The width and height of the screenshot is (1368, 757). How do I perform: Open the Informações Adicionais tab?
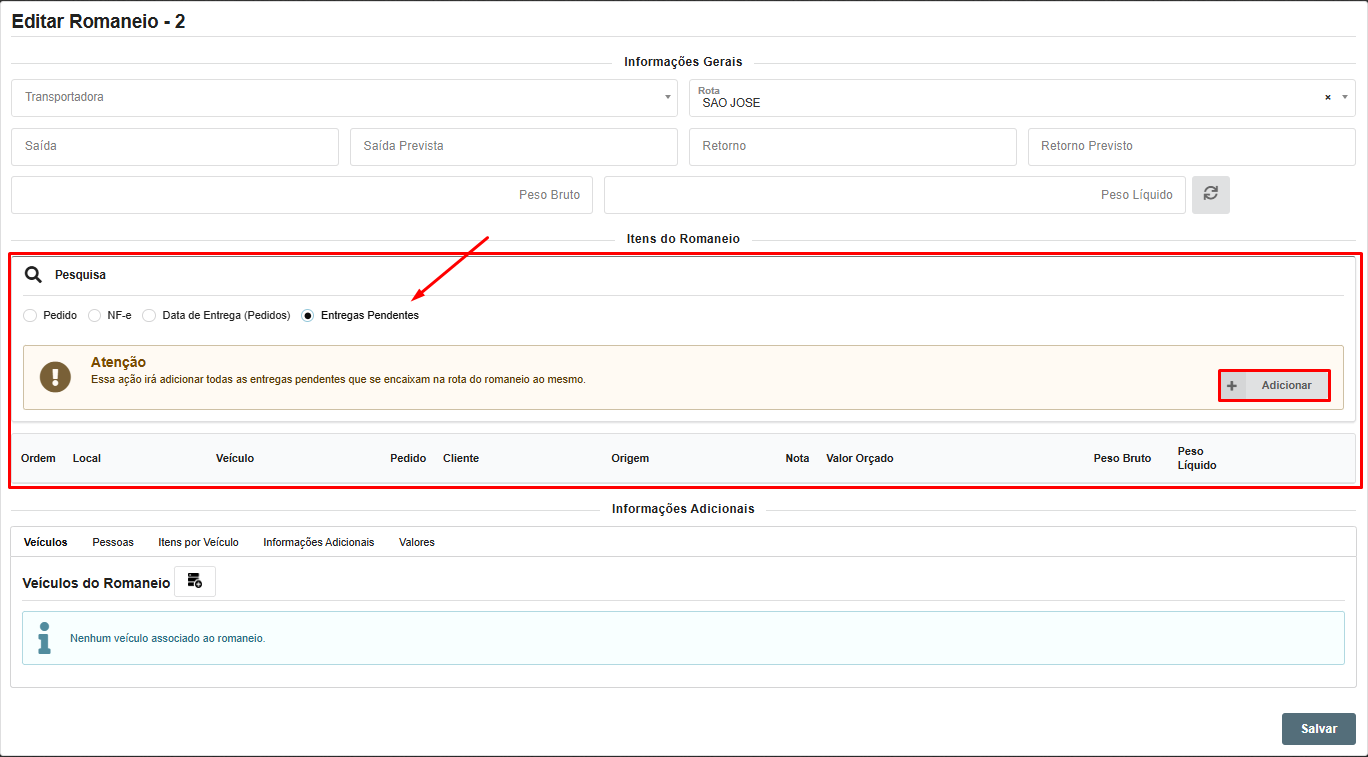click(x=318, y=542)
